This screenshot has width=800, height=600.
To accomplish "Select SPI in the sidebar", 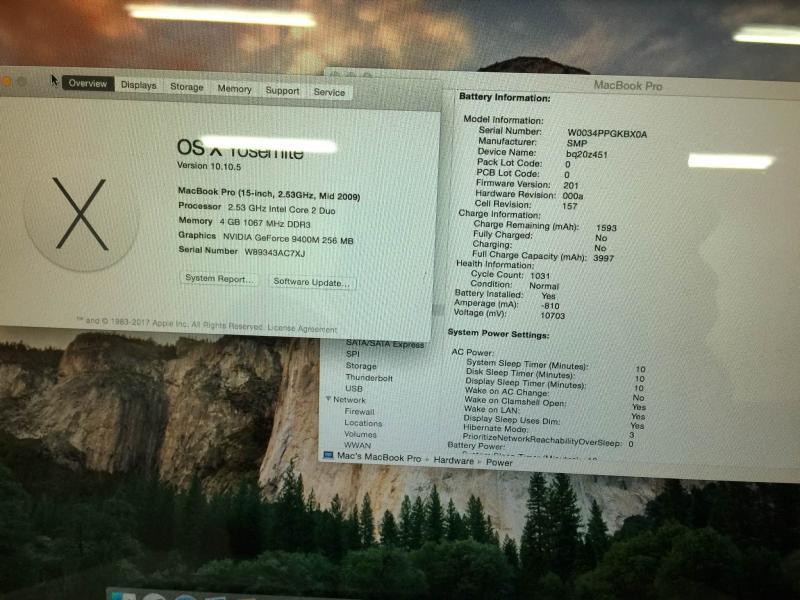I will point(353,354).
